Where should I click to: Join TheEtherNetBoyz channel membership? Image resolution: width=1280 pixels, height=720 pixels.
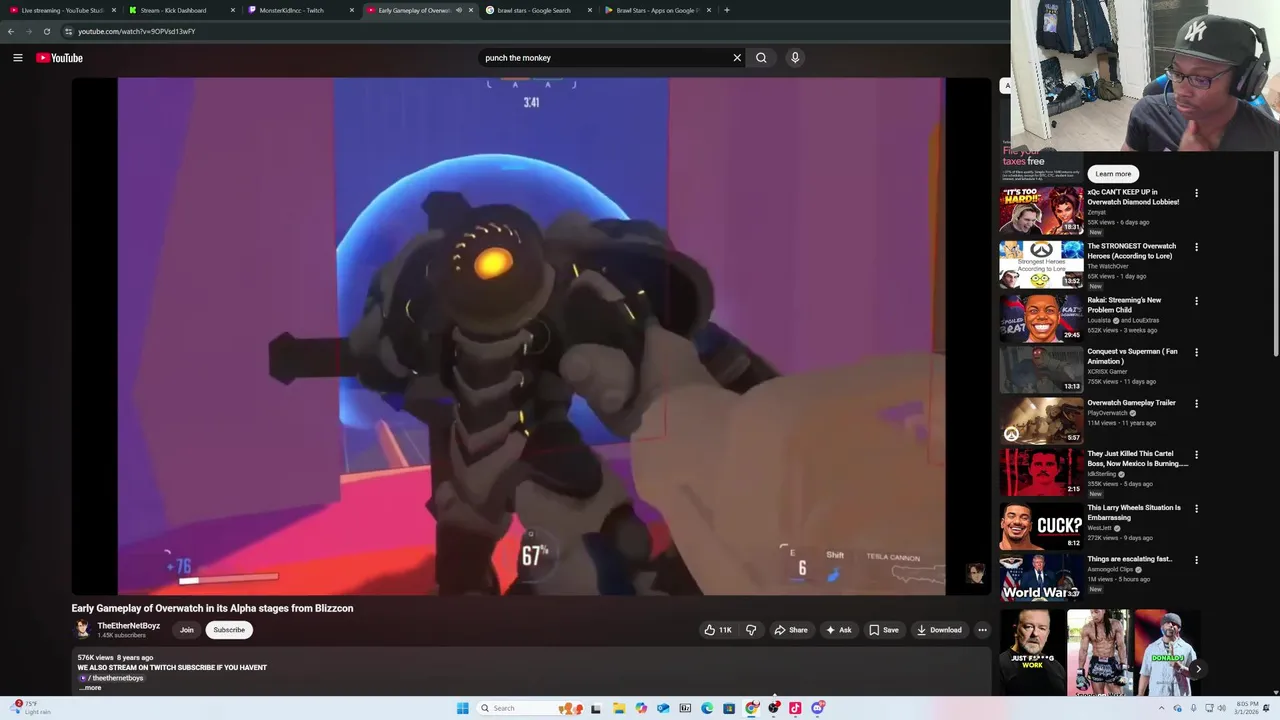point(186,630)
